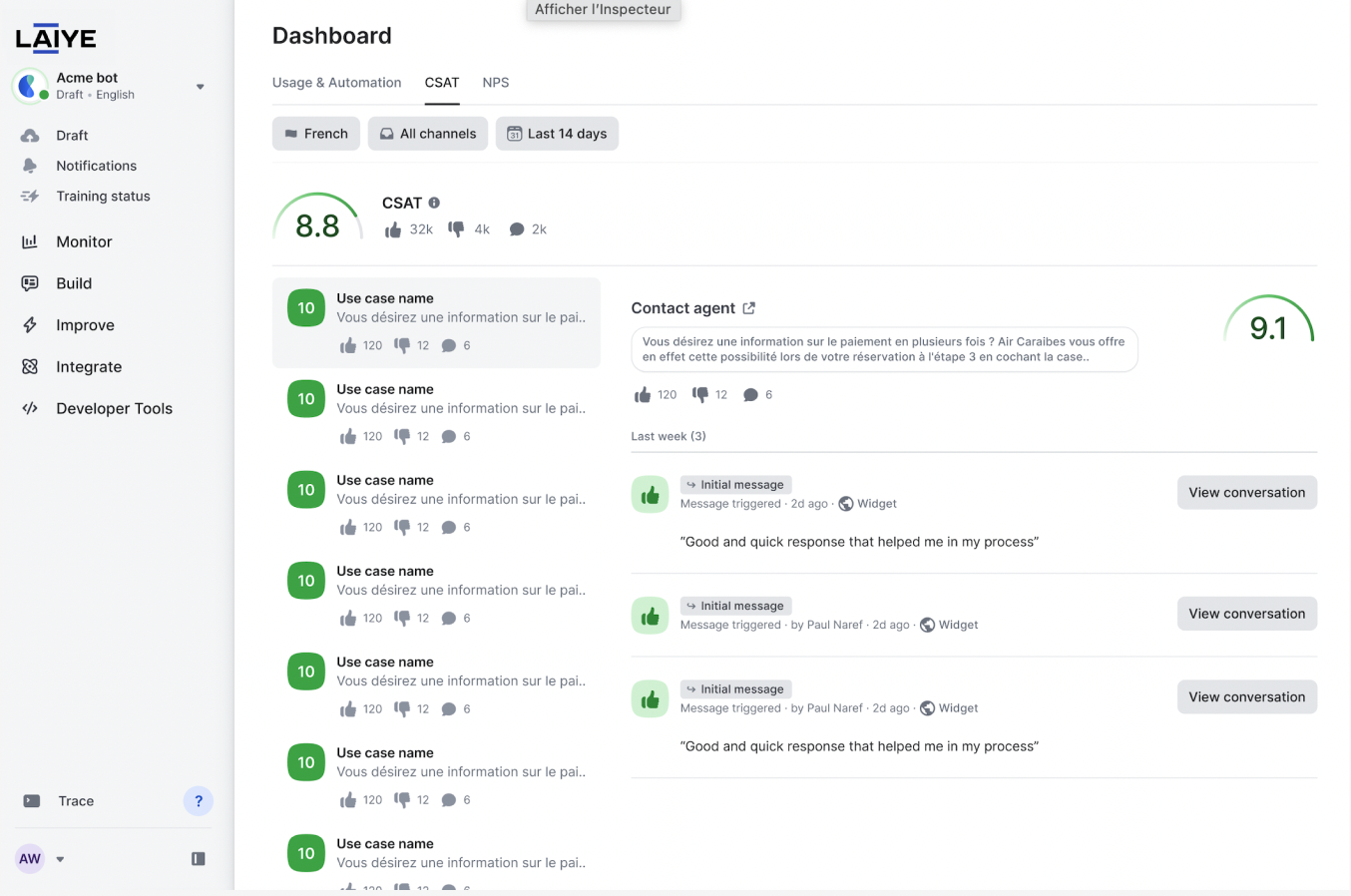Viewport: 1351px width, 896px height.
Task: Open the Last 14 days date filter
Action: (x=557, y=134)
